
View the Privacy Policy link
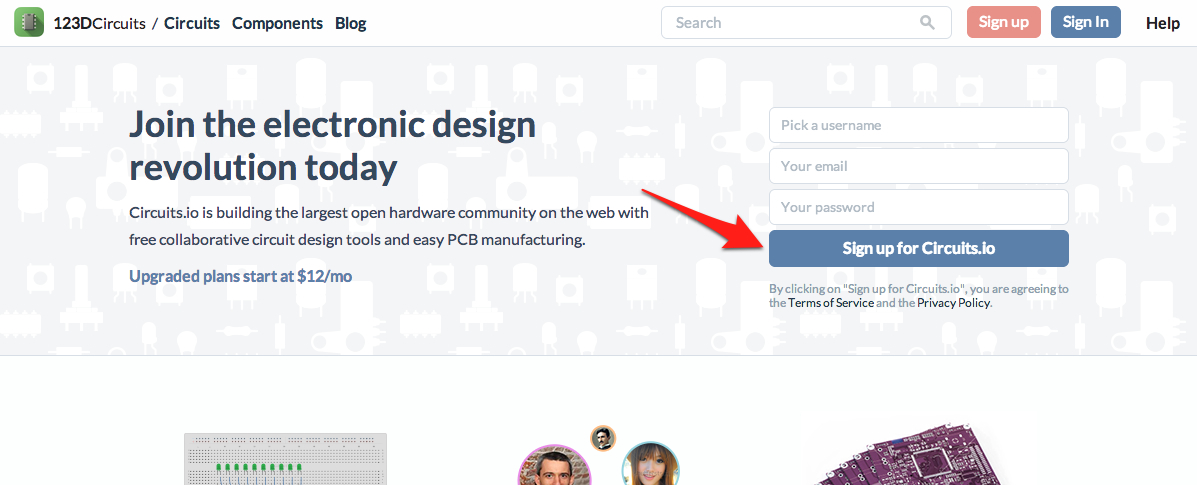tap(953, 303)
